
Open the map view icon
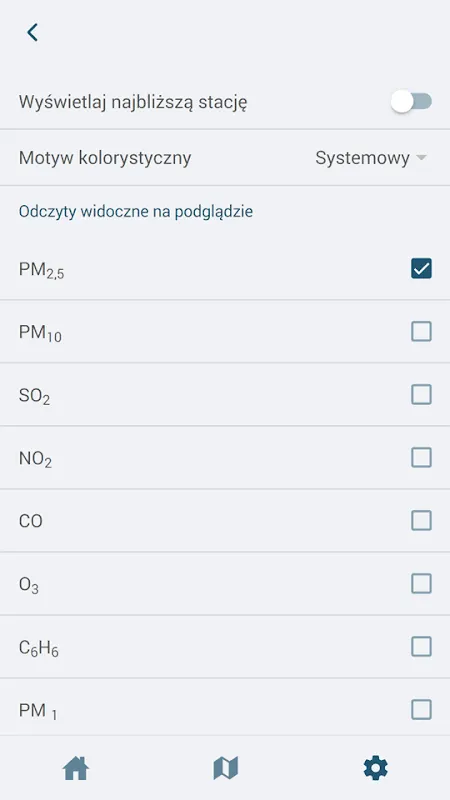(226, 768)
